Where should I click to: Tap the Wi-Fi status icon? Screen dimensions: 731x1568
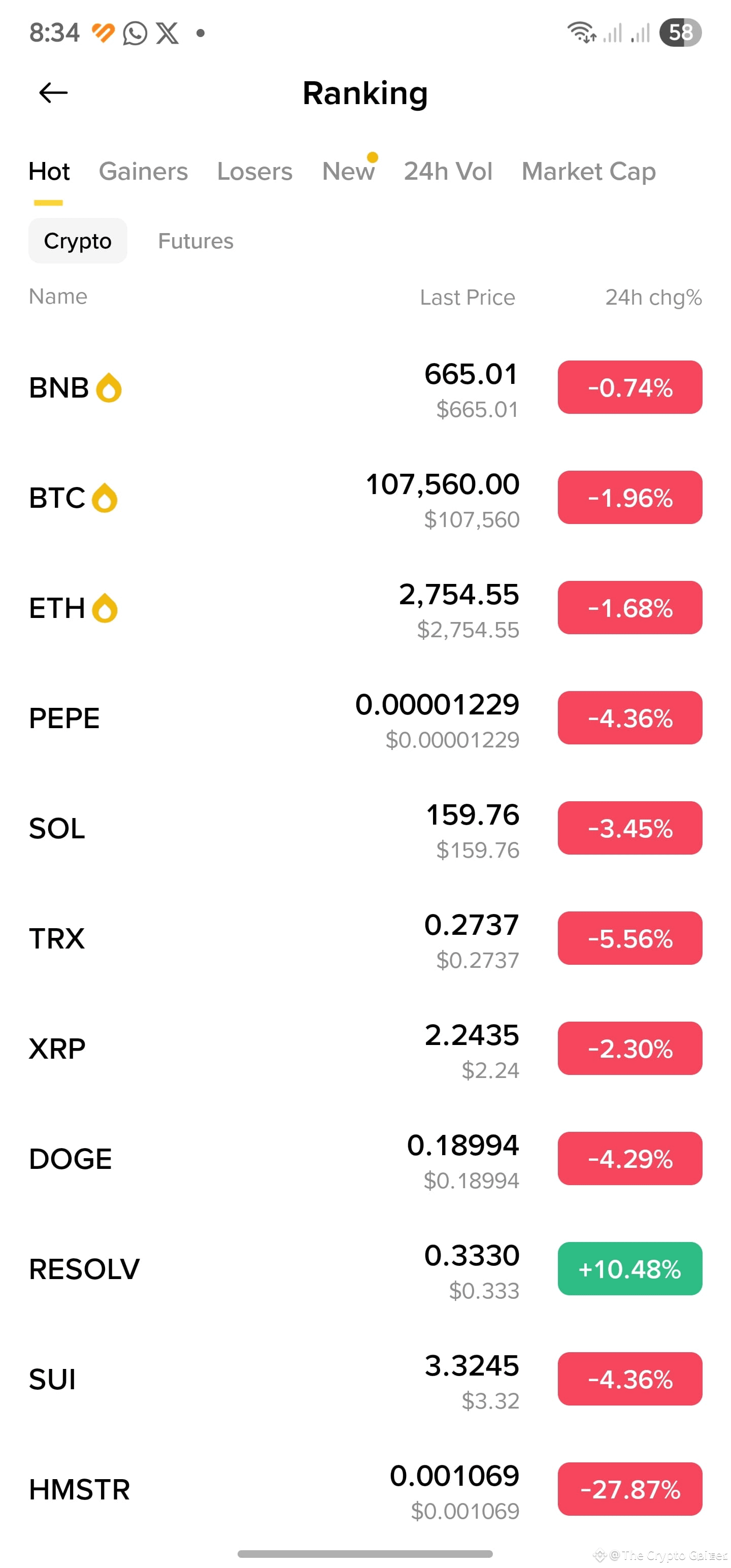[x=581, y=32]
